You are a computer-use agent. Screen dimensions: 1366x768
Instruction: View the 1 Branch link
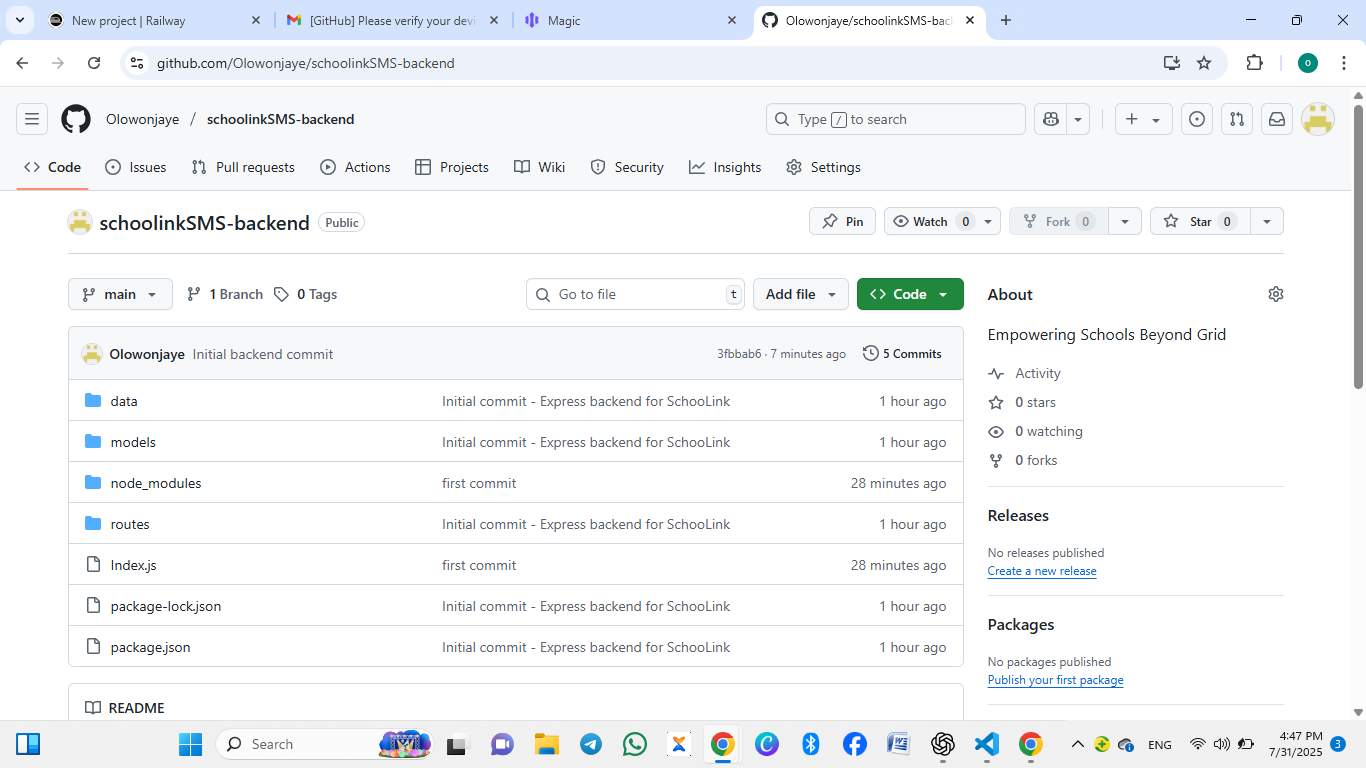[x=225, y=294]
